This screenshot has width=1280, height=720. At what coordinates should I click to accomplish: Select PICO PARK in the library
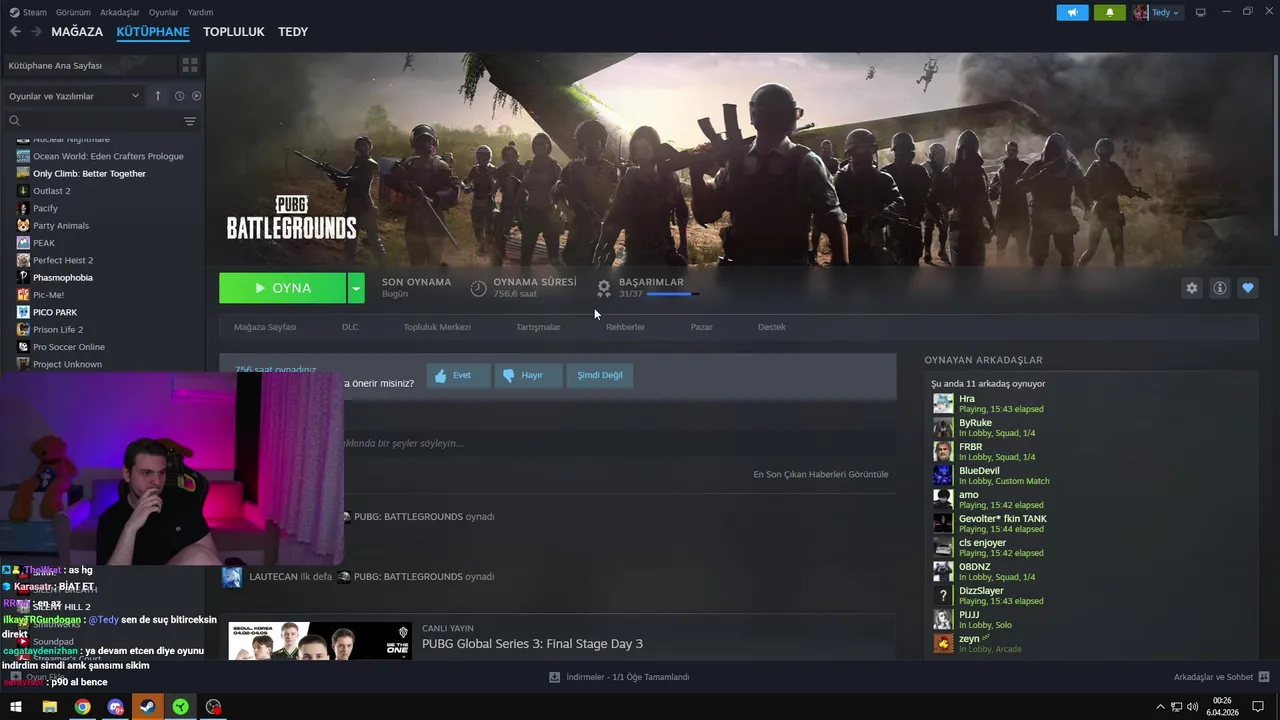[55, 312]
